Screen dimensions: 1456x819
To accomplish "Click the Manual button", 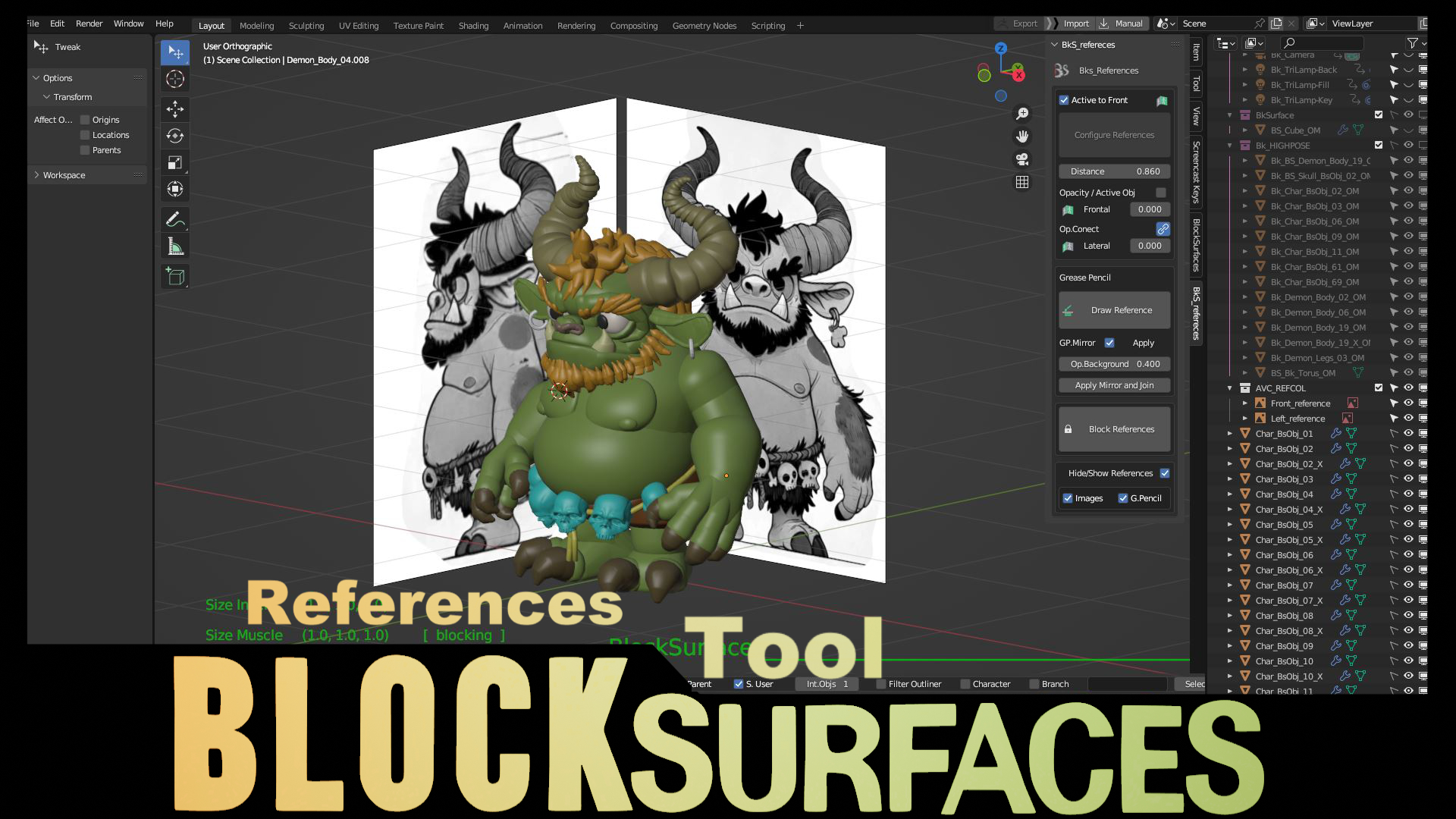I will click(x=1122, y=24).
